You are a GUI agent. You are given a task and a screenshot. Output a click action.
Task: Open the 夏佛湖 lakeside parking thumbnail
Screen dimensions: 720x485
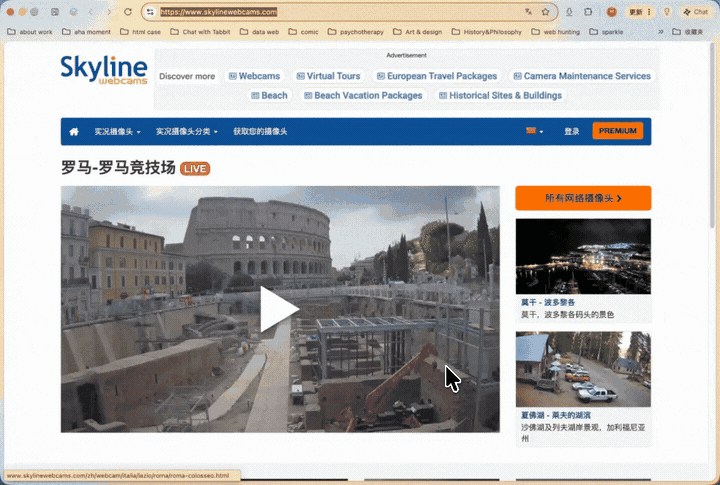[583, 369]
